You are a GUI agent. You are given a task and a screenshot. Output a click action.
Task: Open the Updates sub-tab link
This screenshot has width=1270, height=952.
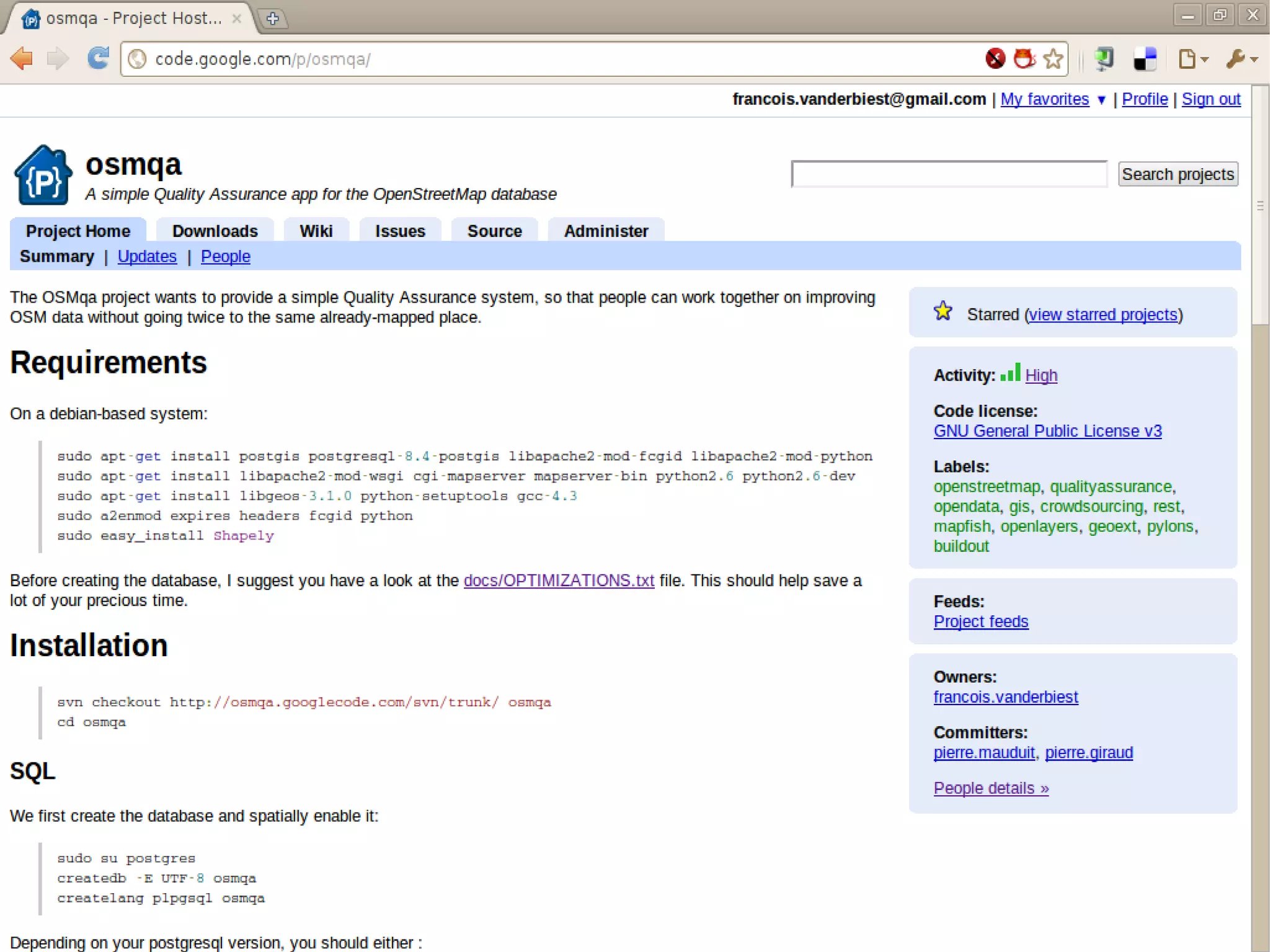pos(147,256)
